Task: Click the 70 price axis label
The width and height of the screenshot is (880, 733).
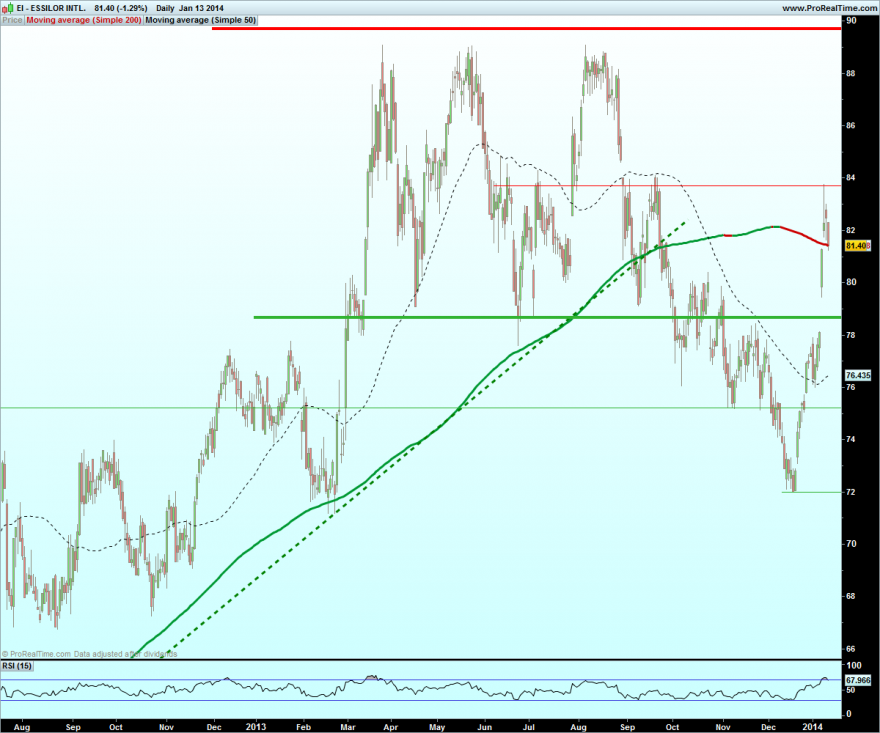Action: 851,543
